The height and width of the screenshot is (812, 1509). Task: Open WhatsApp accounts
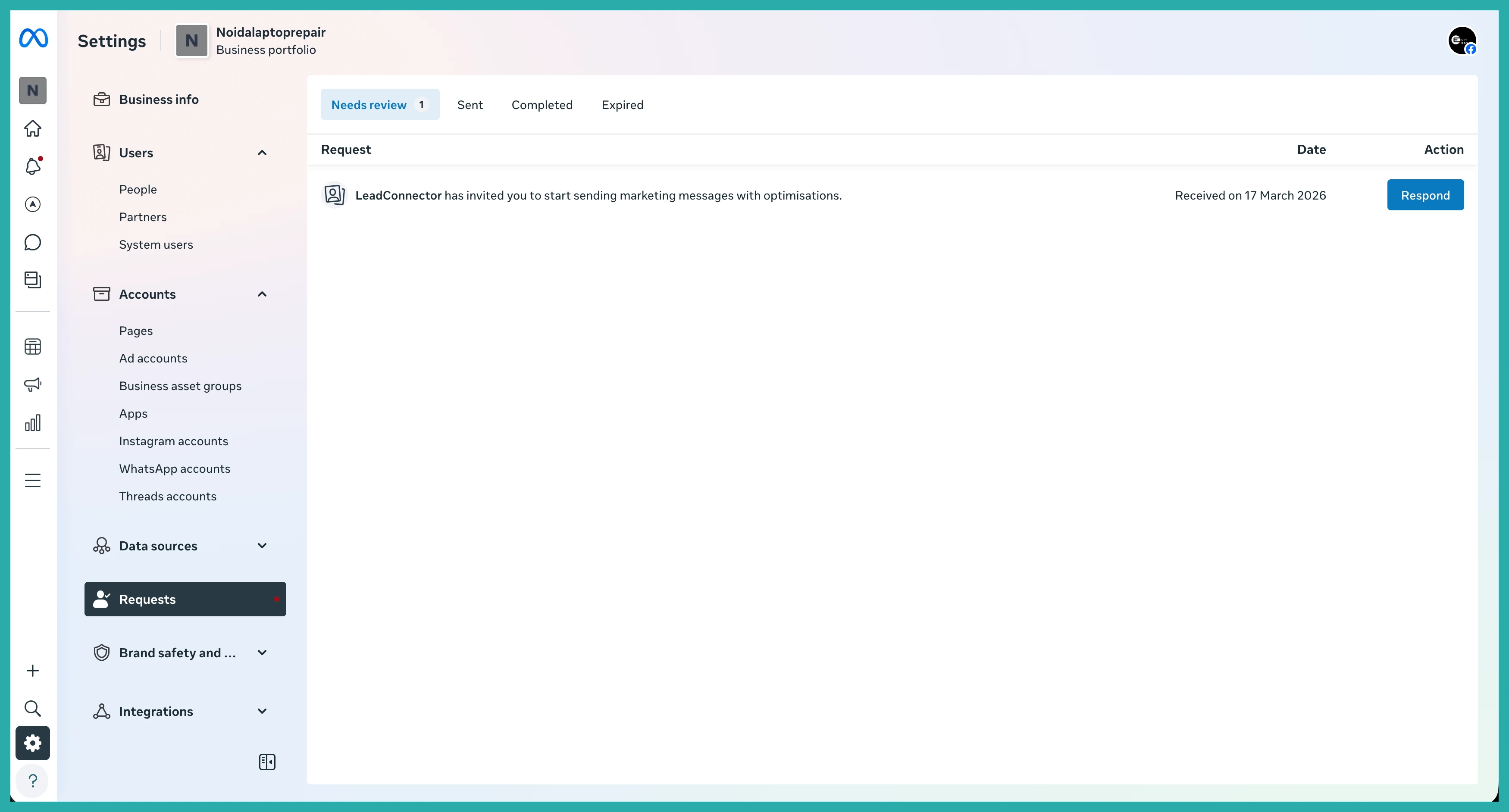tap(175, 469)
